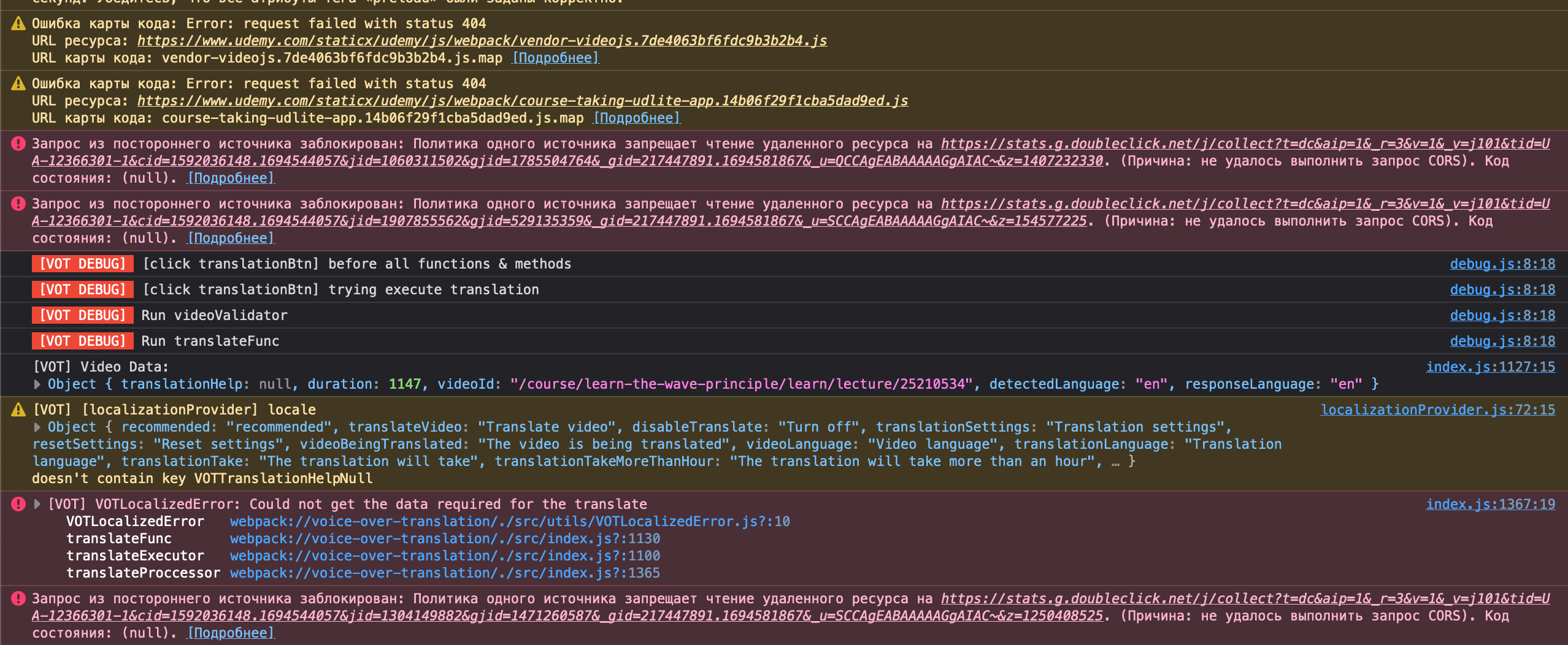Click the warning icon on vendor-videojs source map error
The height and width of the screenshot is (645, 1568).
pyautogui.click(x=17, y=23)
